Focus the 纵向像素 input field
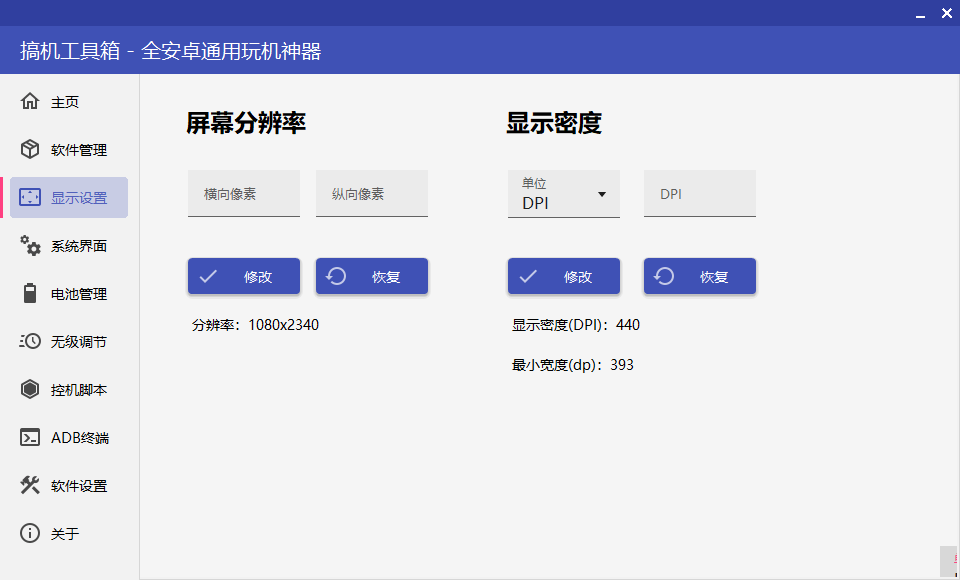The image size is (960, 580). pyautogui.click(x=372, y=194)
